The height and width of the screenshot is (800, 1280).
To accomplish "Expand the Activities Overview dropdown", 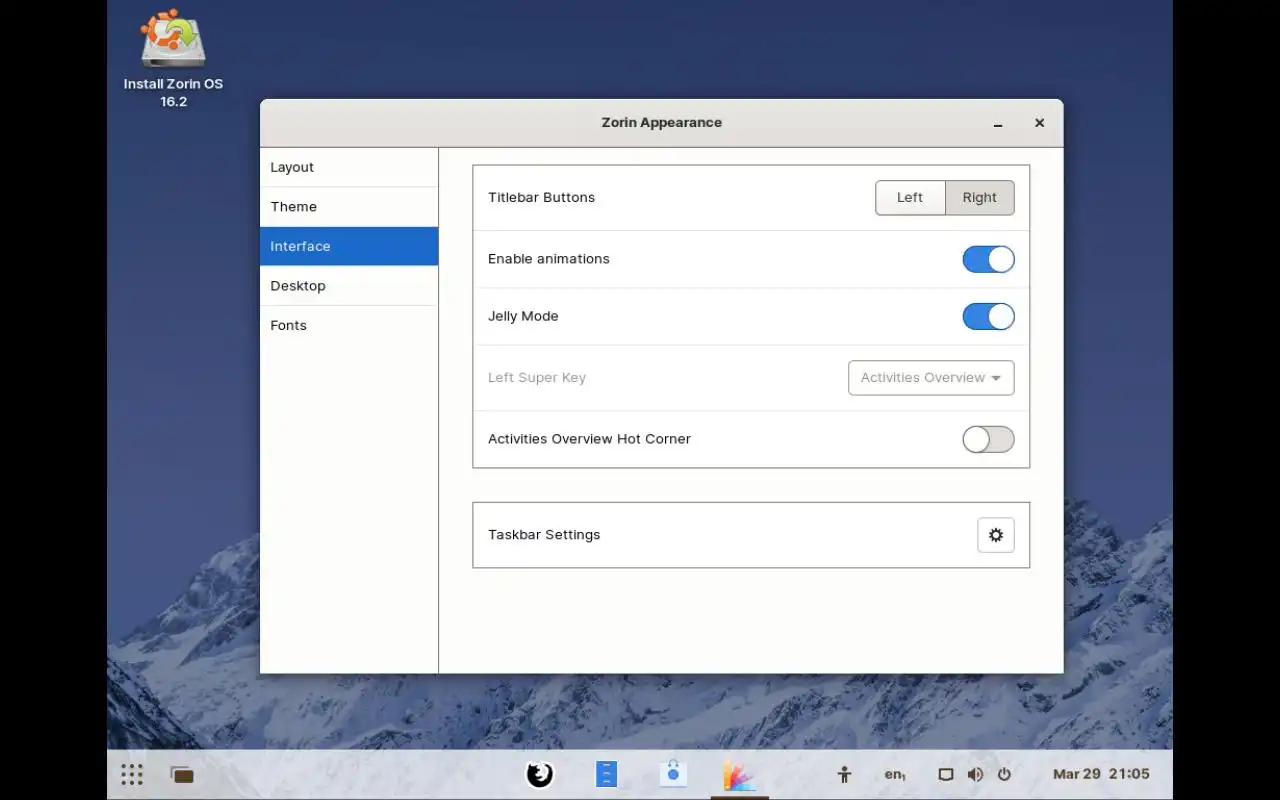I will click(x=931, y=378).
